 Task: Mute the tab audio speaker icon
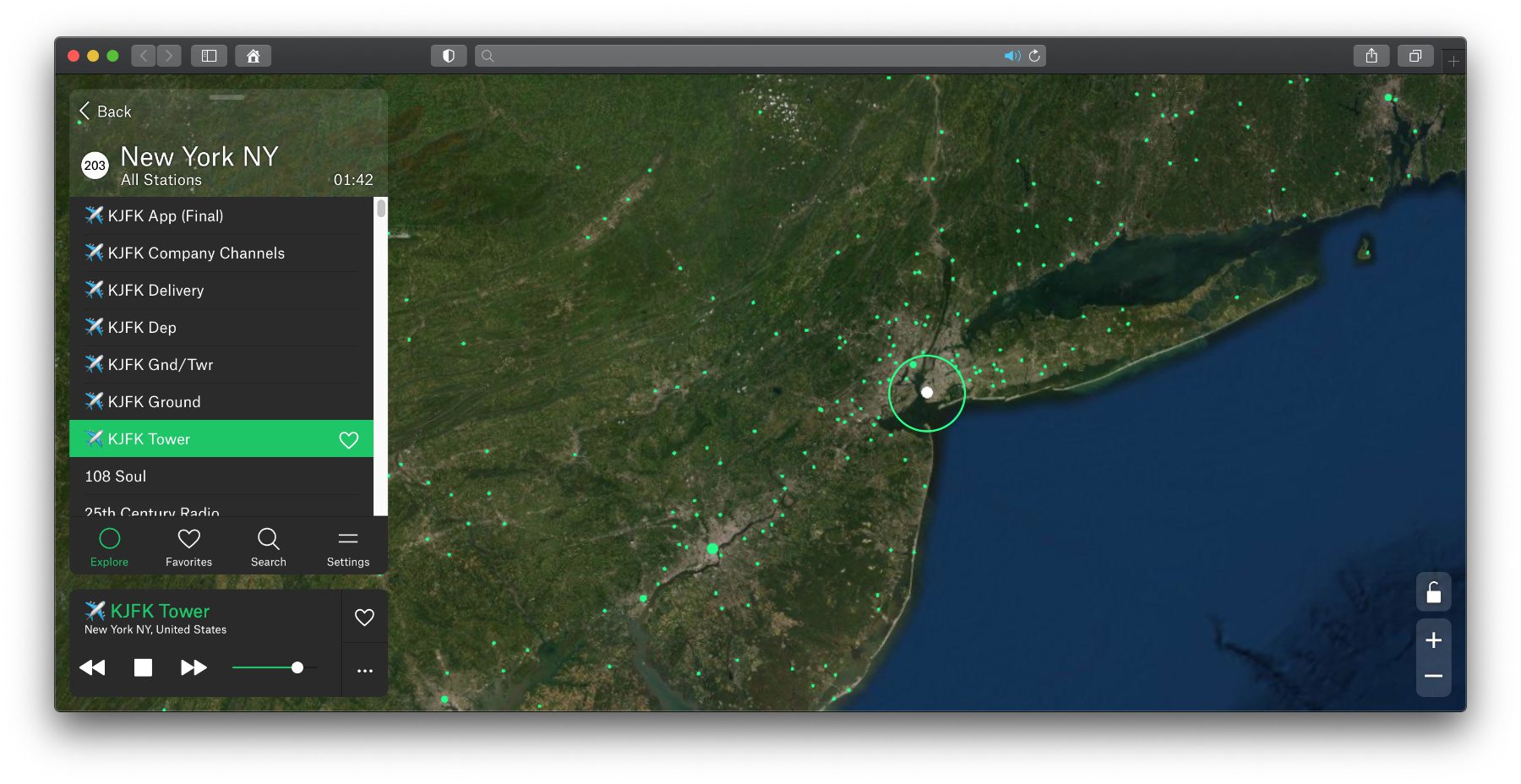coord(1011,56)
